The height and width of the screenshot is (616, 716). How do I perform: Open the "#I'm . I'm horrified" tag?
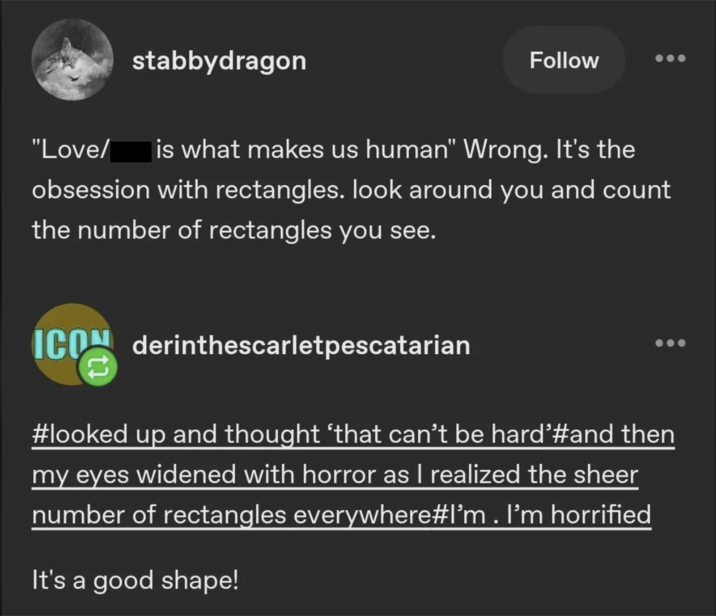tap(541, 515)
